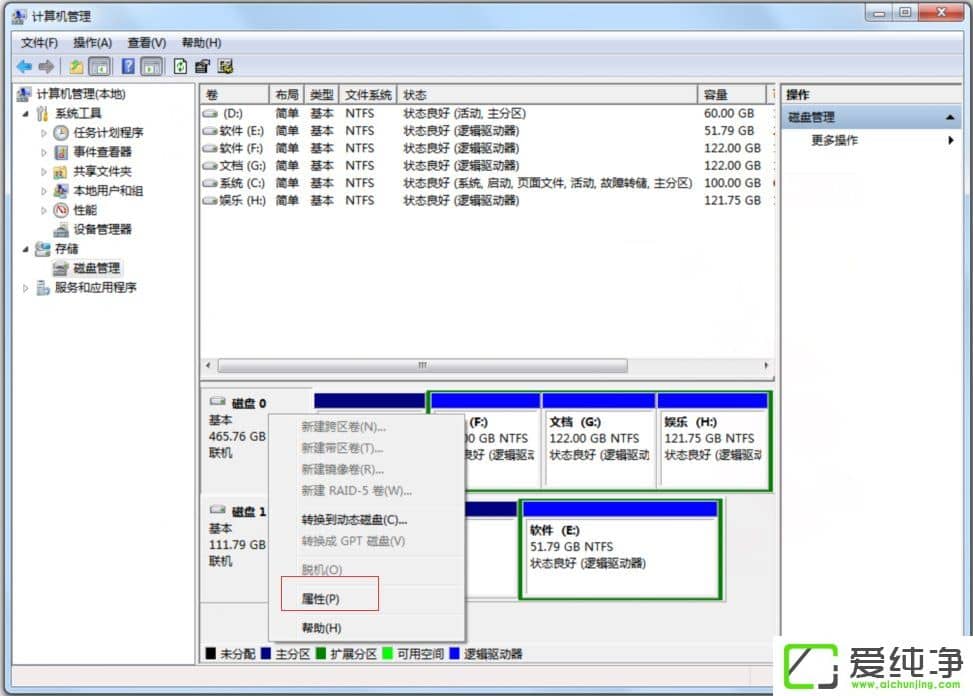Select 性能 in the left tree
973x696 pixels.
[85, 210]
